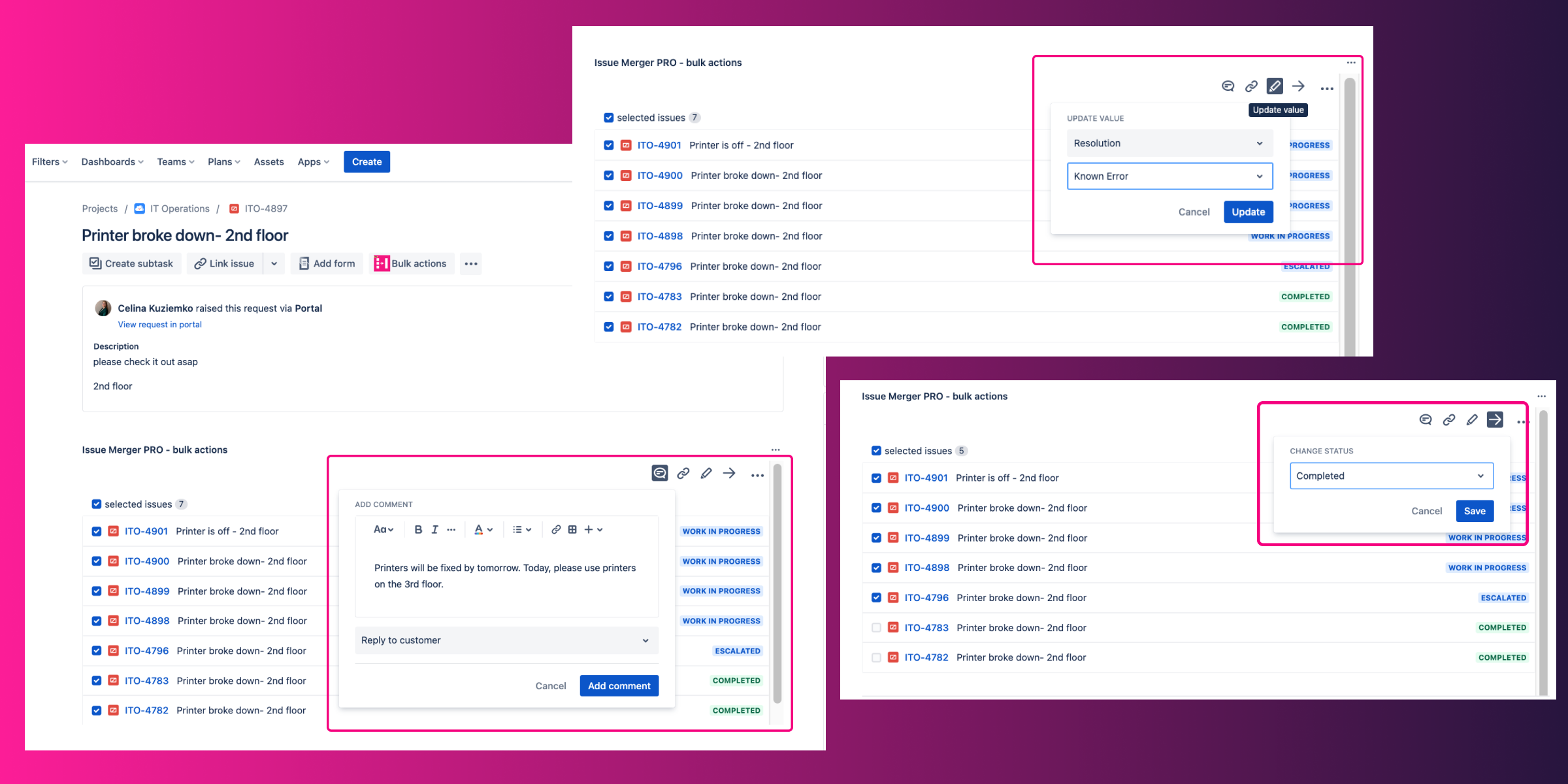
Task: Select the Add comment speech bubble icon
Action: pos(659,474)
